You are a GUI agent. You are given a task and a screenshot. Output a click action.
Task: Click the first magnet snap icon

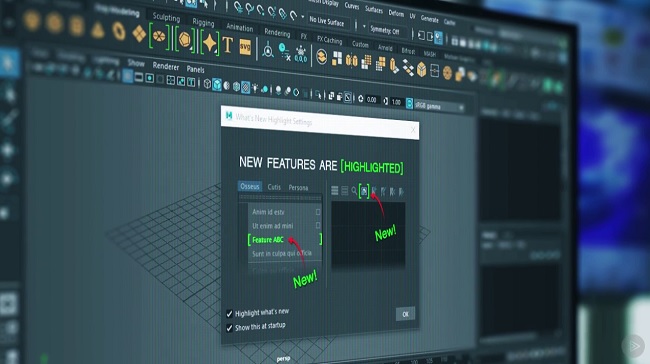238,7
